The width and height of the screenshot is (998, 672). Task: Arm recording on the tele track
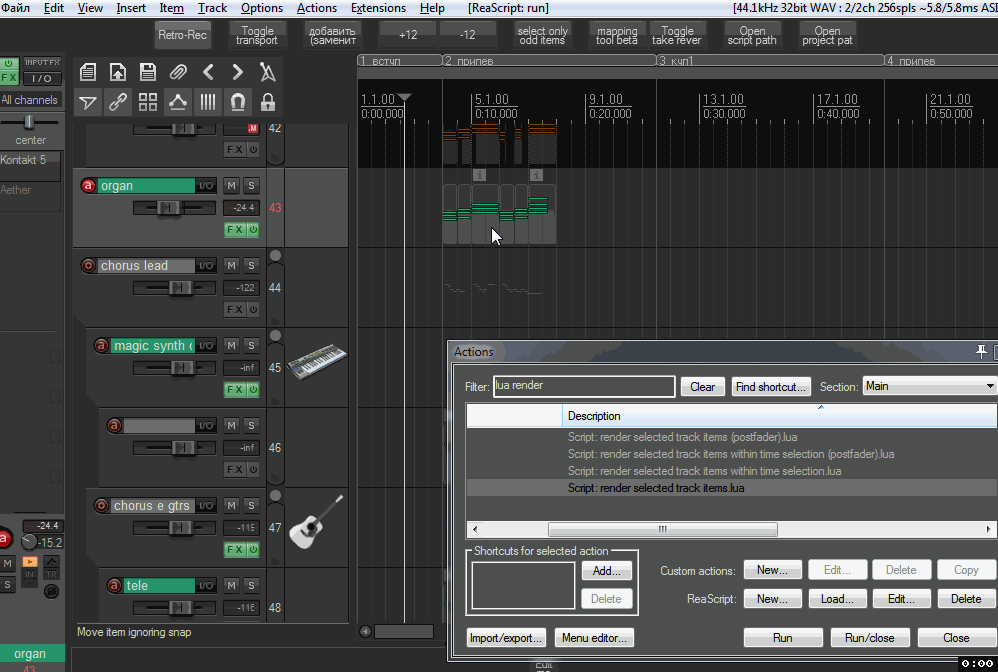click(x=112, y=586)
